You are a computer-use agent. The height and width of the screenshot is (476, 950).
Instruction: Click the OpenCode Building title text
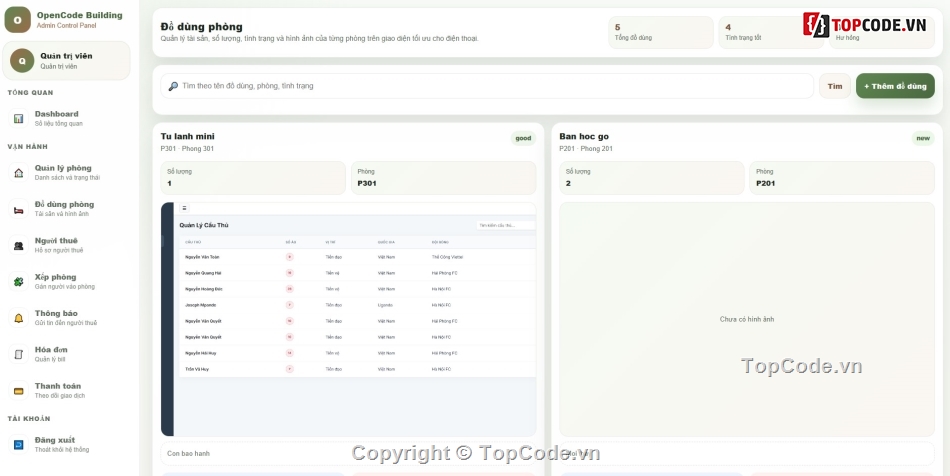79,15
